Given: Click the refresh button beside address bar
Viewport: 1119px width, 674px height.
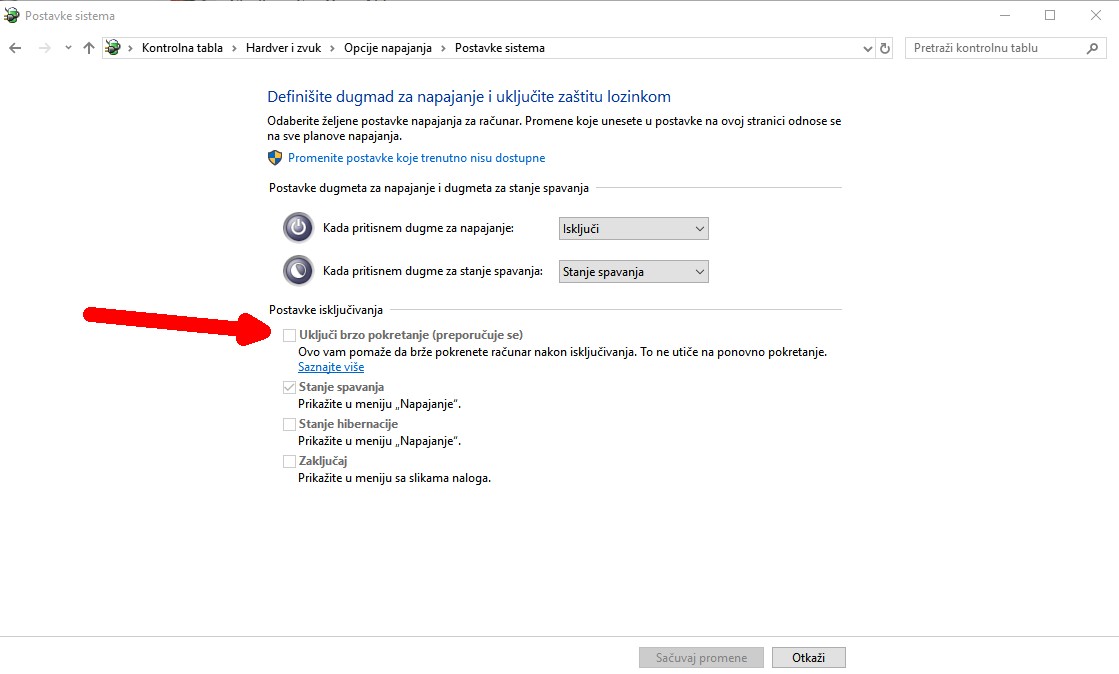Looking at the screenshot, I should click(x=885, y=48).
